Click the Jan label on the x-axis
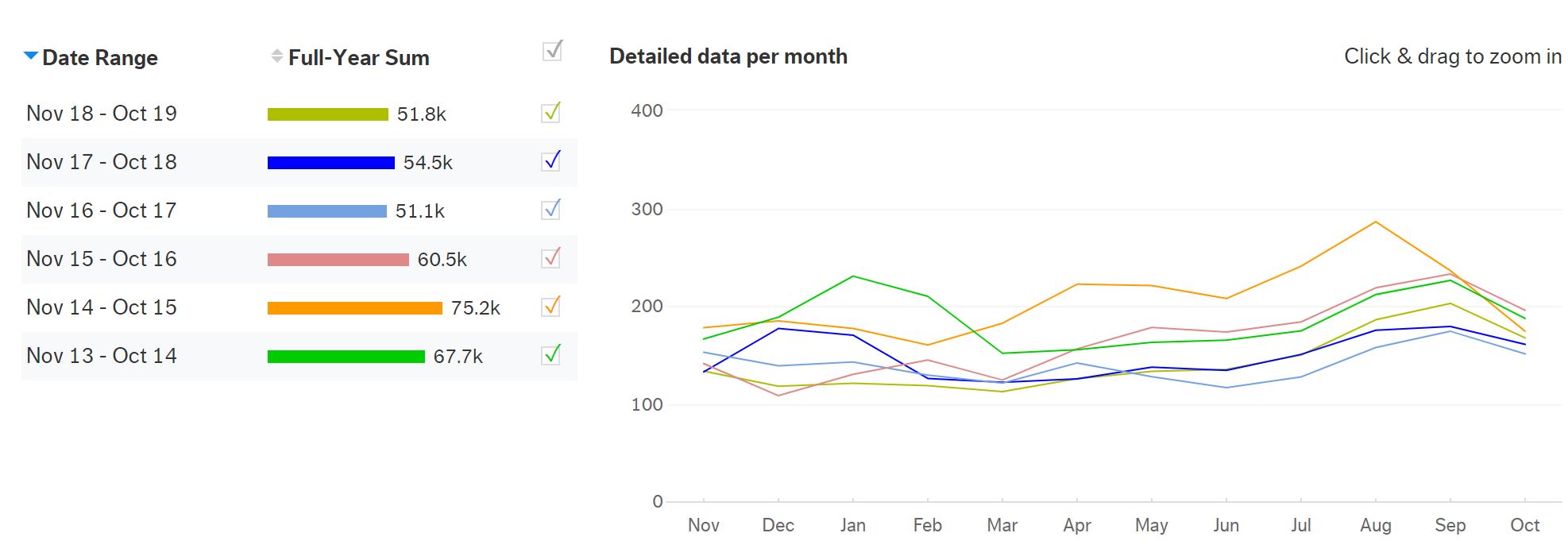 [x=852, y=525]
